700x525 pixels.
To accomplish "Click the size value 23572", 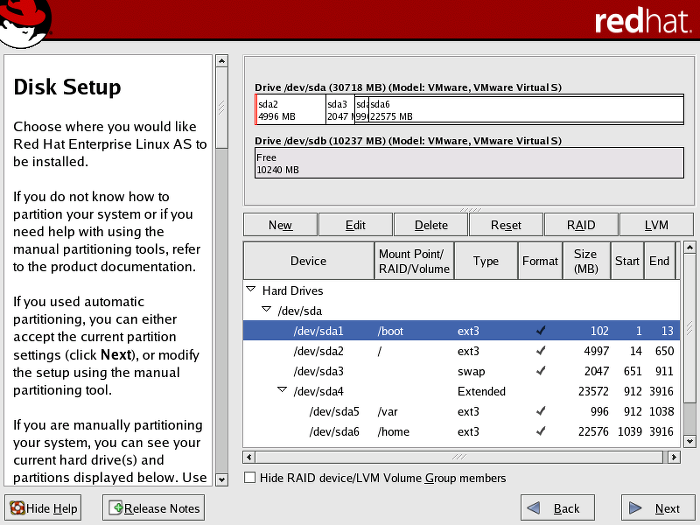I will (x=593, y=392).
